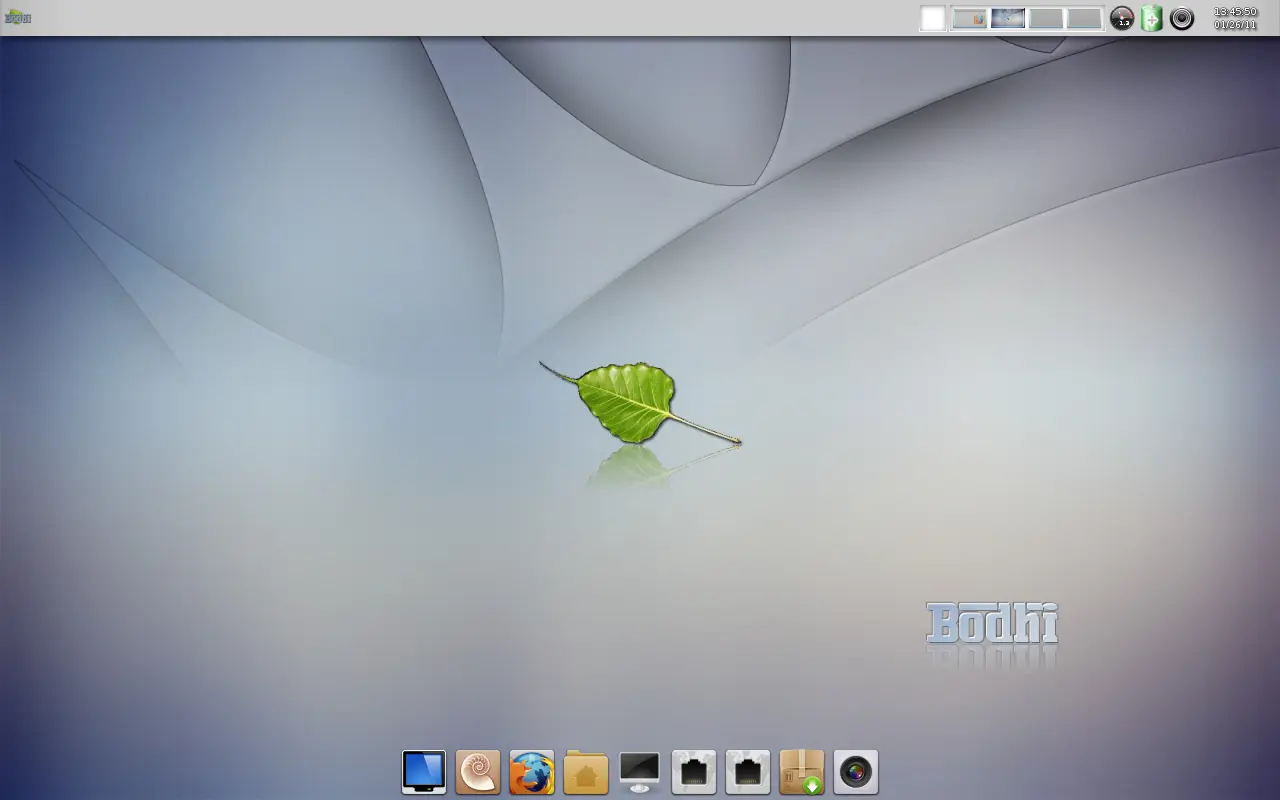Click the second Ethernet network icon
This screenshot has width=1280, height=800.
[747, 770]
